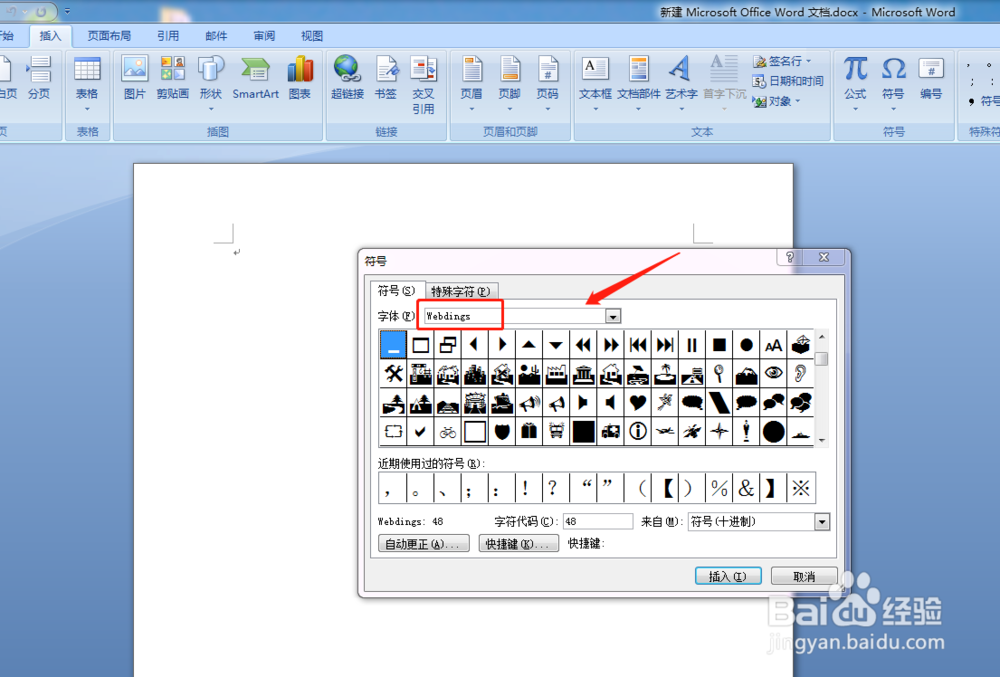Click the symbol dialog help question mark

click(x=790, y=257)
